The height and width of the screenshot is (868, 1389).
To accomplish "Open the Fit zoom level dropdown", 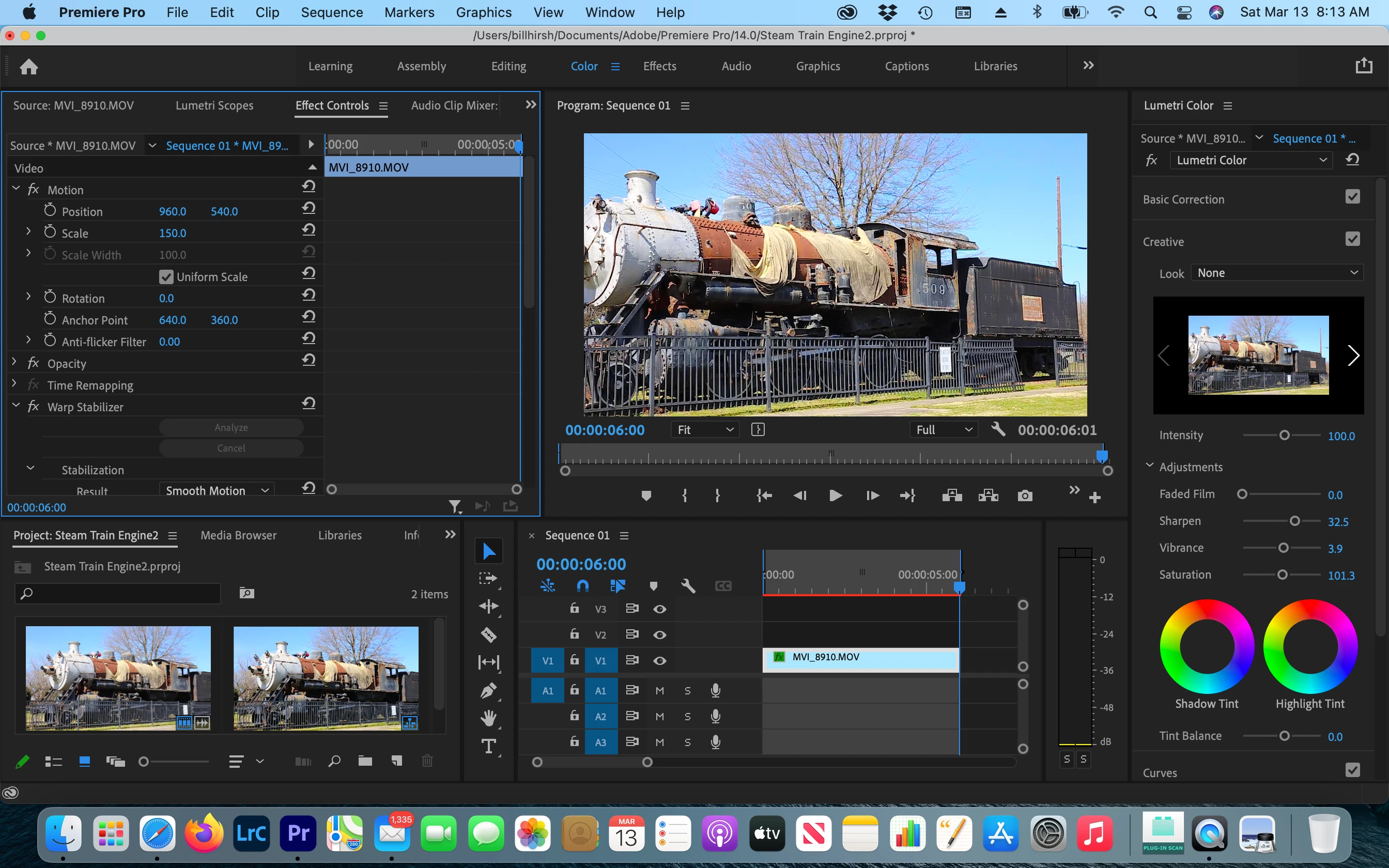I will 704,430.
